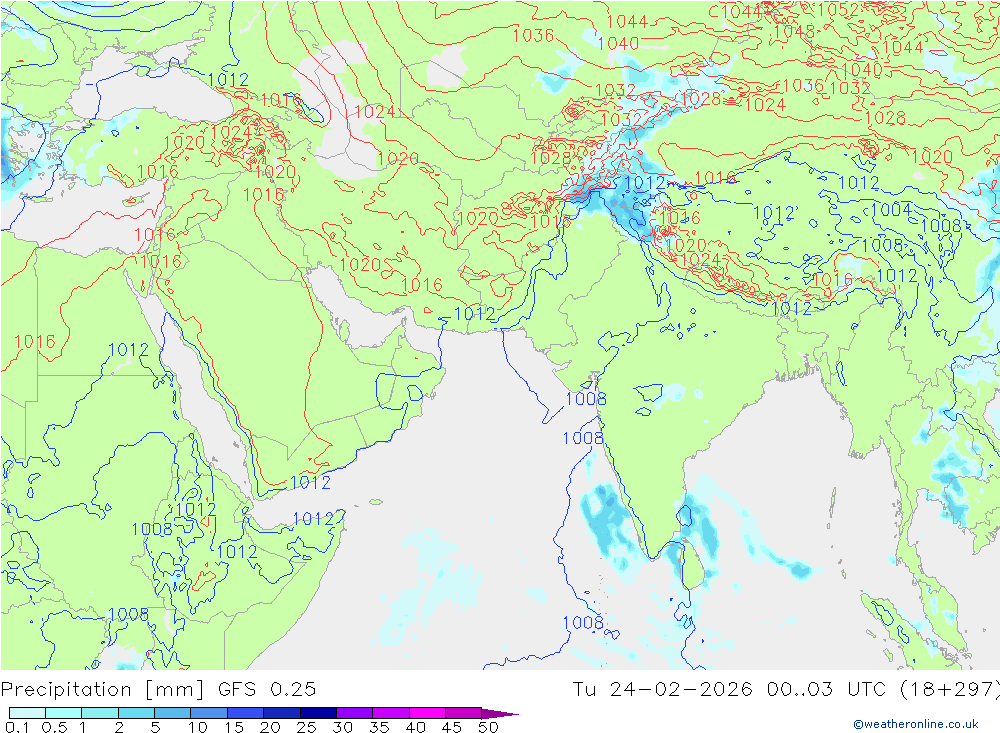Select the 1–2 mm legend color swatch

tap(99, 713)
